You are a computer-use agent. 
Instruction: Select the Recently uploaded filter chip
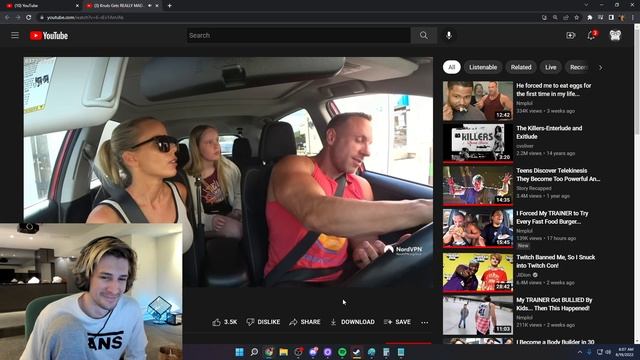pos(578,67)
